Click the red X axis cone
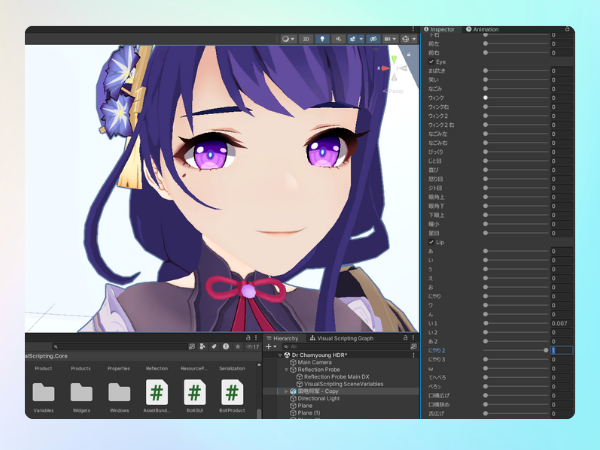This screenshot has height=450, width=600. (x=385, y=68)
